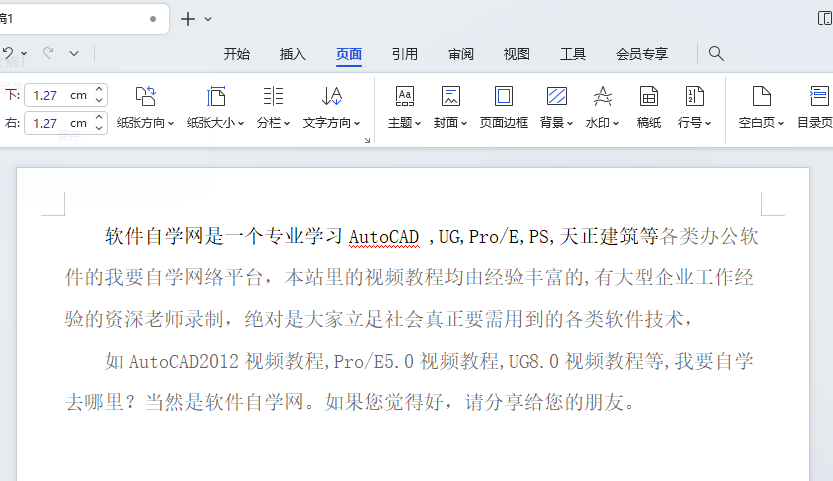Open the 引用 tab

[405, 54]
